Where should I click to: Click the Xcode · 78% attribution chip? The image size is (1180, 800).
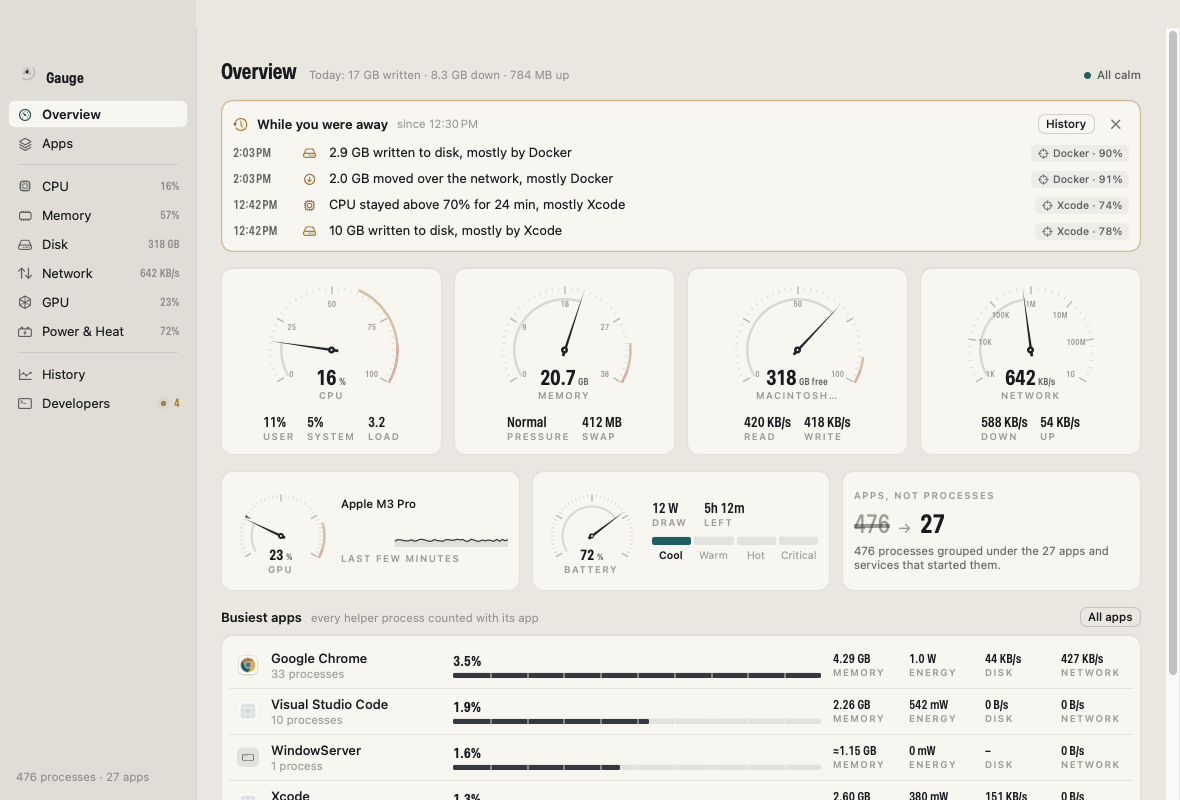click(x=1081, y=231)
